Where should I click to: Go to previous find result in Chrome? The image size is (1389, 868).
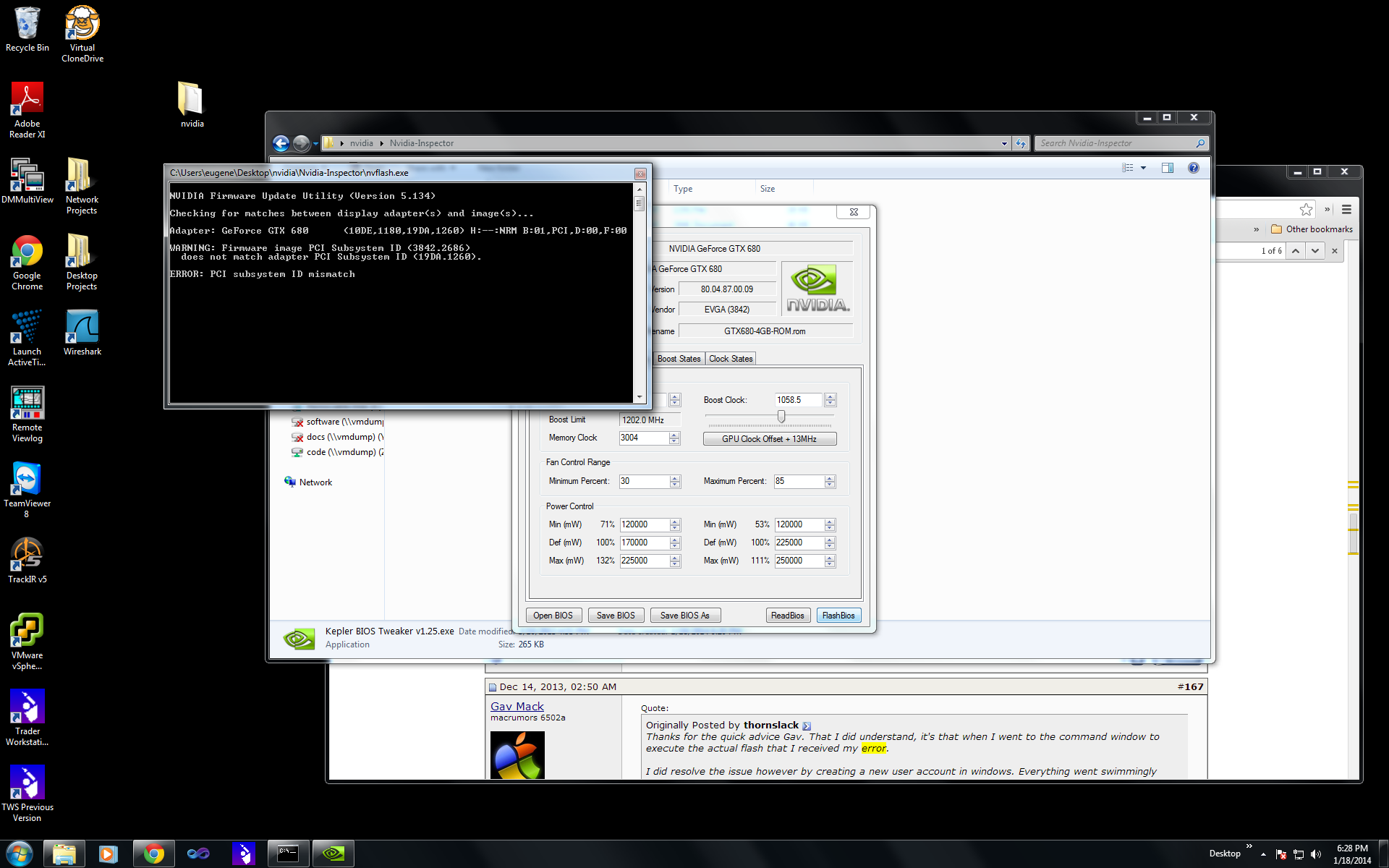coord(1296,251)
